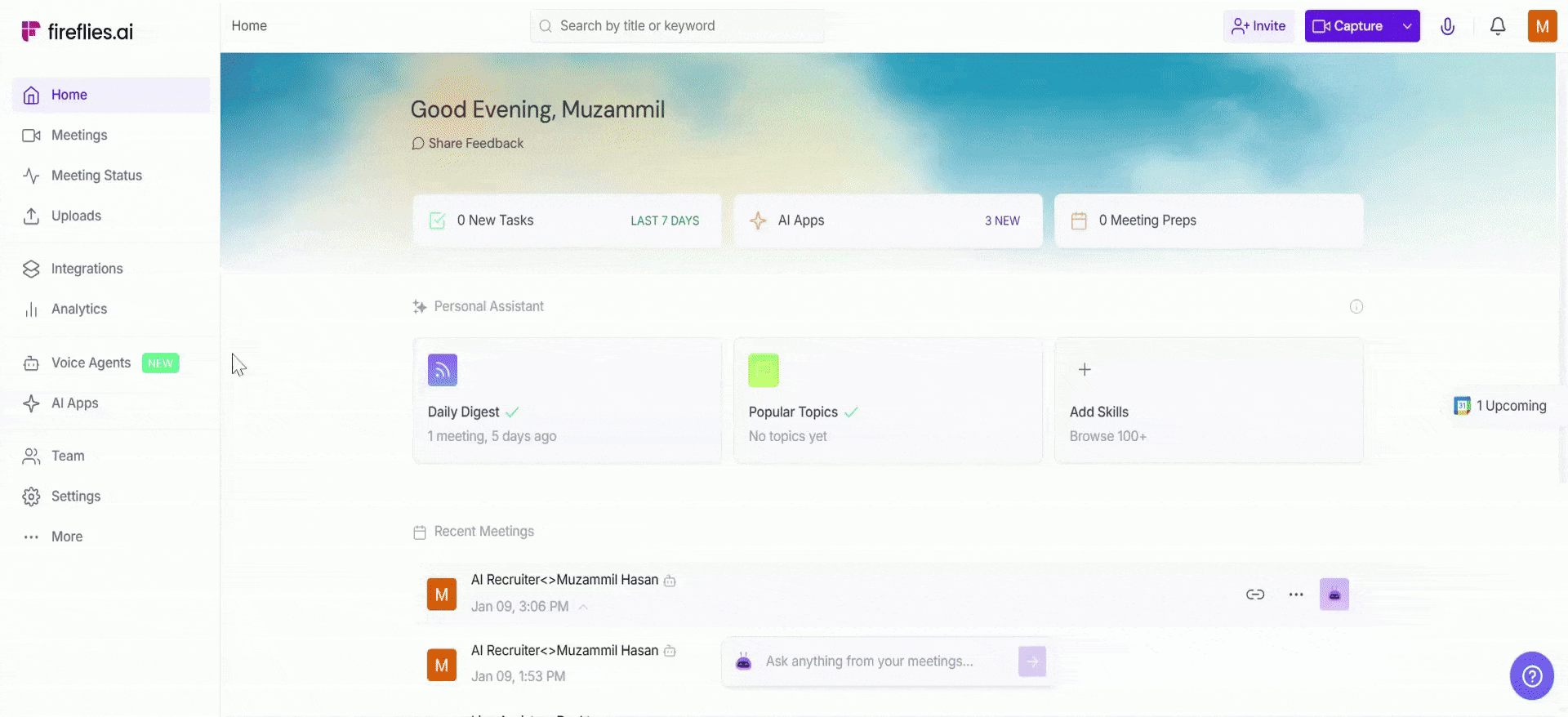Open three-dot options for first recent meeting
This screenshot has height=717, width=1568.
coord(1295,595)
